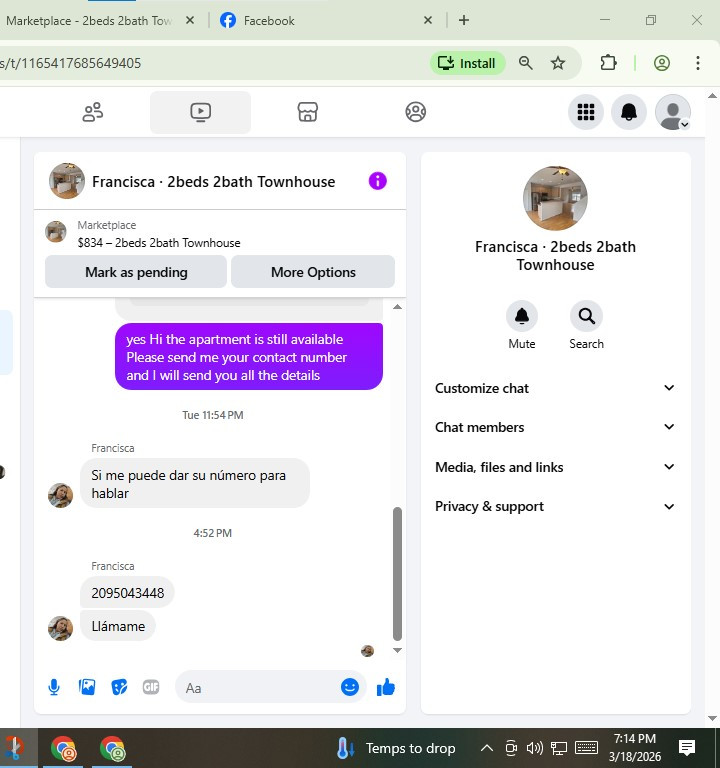Open the Marketplace storefront icon
The width and height of the screenshot is (720, 768).
(x=308, y=112)
